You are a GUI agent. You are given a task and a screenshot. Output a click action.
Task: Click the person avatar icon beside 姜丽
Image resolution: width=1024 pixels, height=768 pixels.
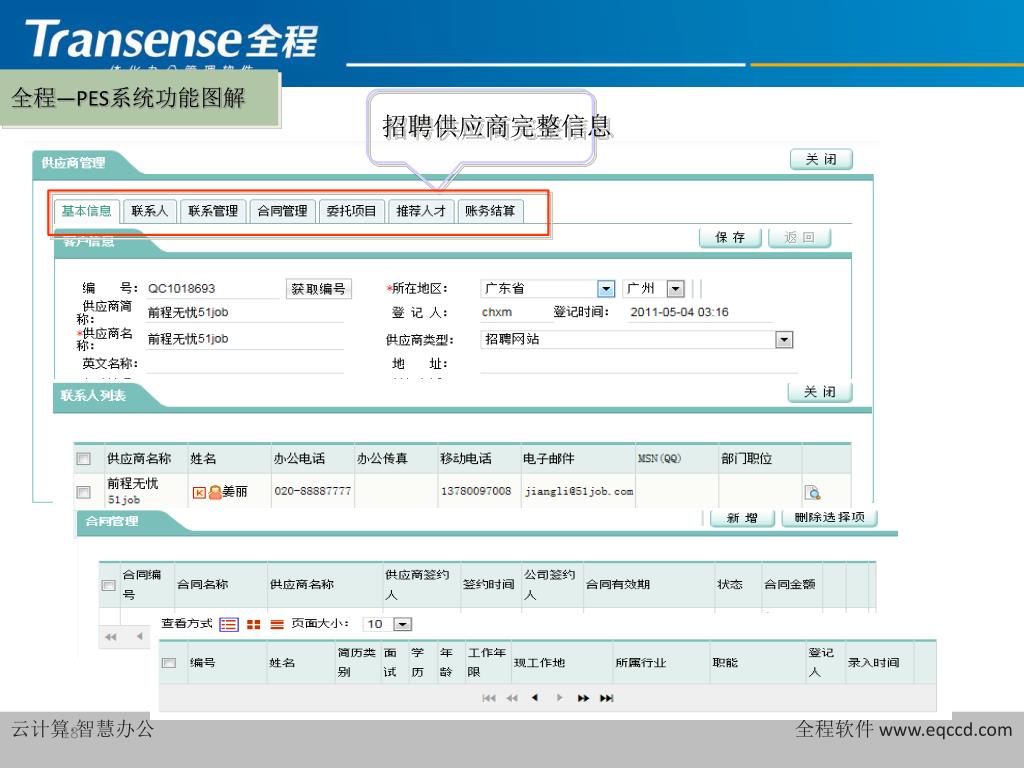(x=215, y=492)
